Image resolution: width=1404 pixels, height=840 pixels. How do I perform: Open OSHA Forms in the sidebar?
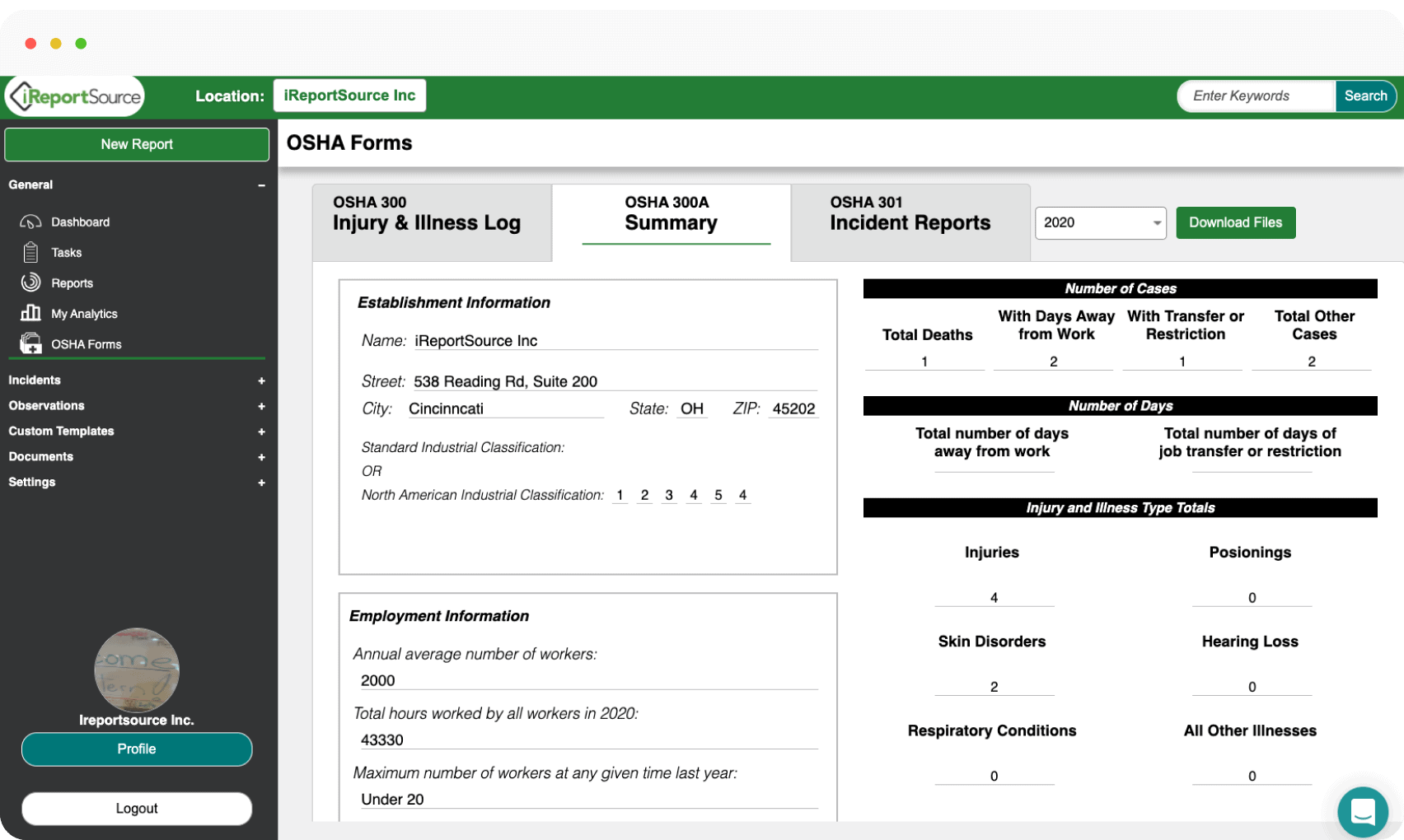click(x=87, y=344)
